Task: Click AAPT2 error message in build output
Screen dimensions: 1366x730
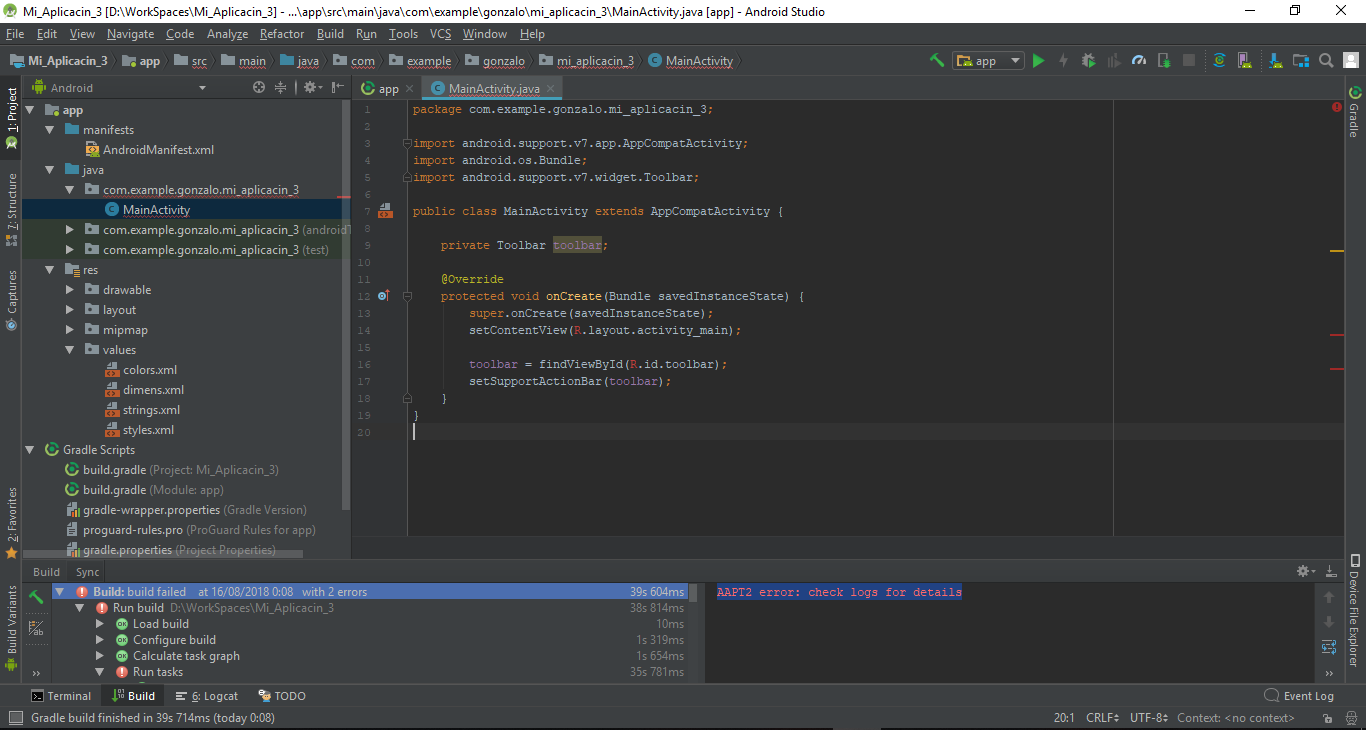Action: (x=839, y=592)
